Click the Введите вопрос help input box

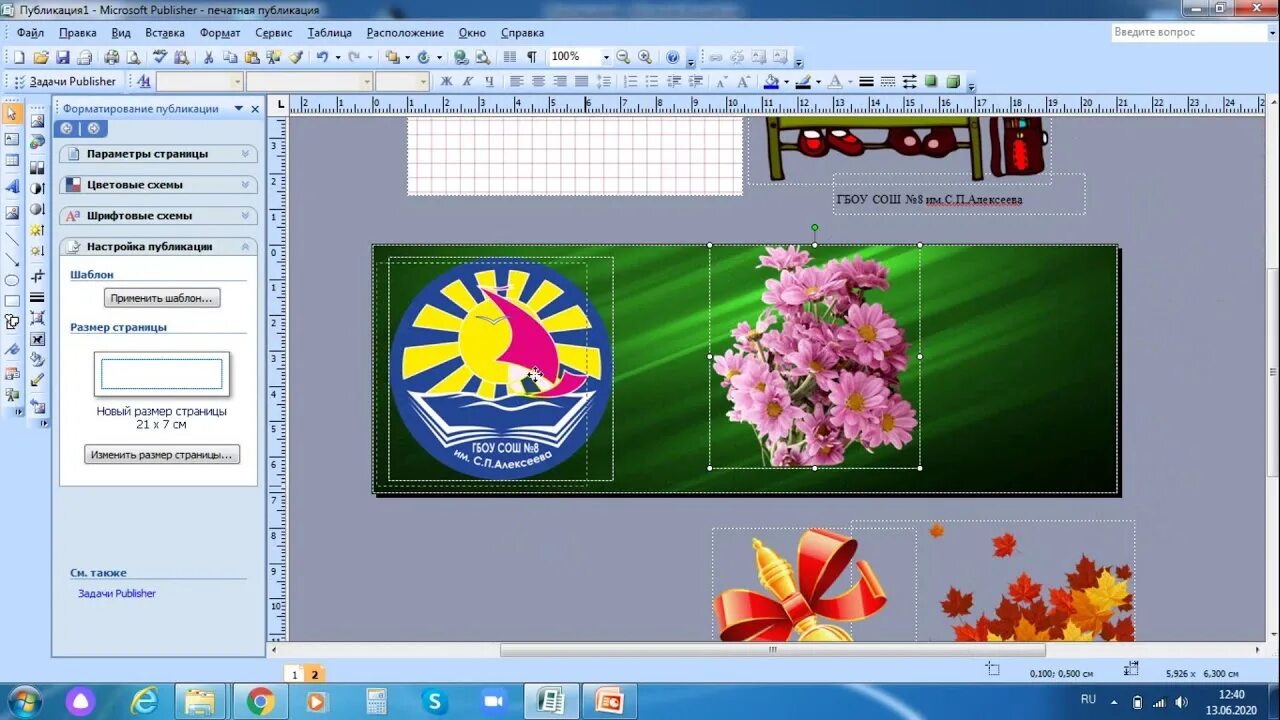1190,32
